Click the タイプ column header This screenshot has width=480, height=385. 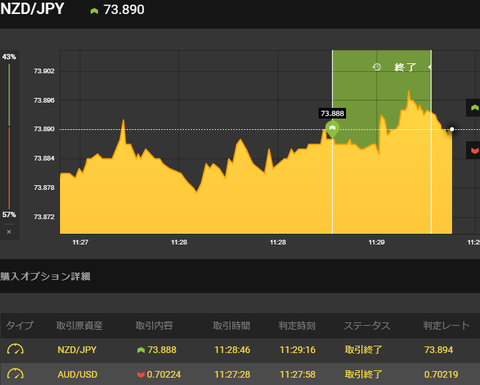(20, 325)
